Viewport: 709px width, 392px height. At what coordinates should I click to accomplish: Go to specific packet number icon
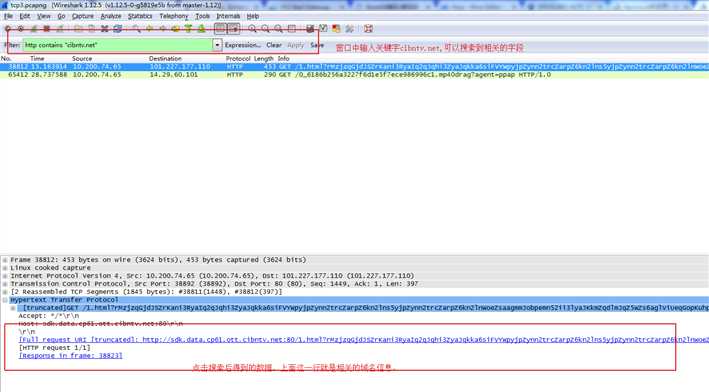coord(175,28)
